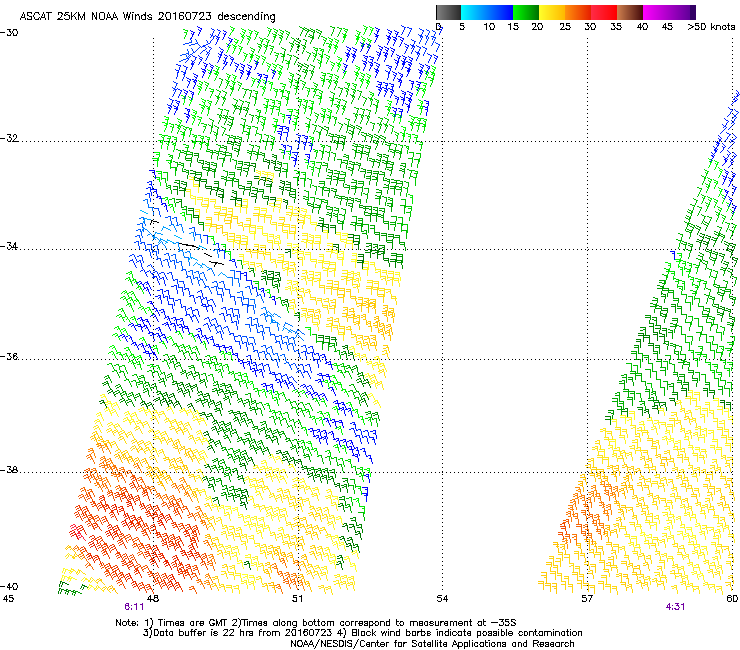Click the '60' longitude axis label
Viewport: 740px width, 650px height.
[732, 599]
